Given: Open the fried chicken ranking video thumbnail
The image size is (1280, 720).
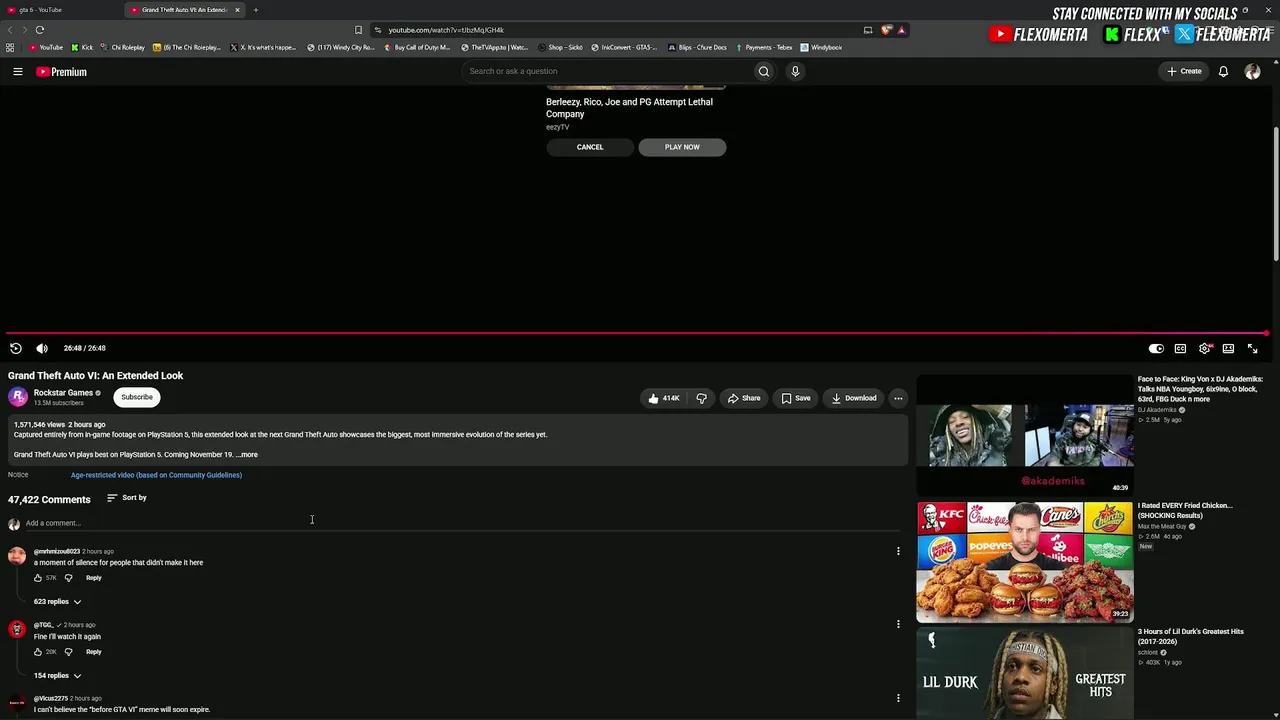Looking at the screenshot, I should 1025,562.
